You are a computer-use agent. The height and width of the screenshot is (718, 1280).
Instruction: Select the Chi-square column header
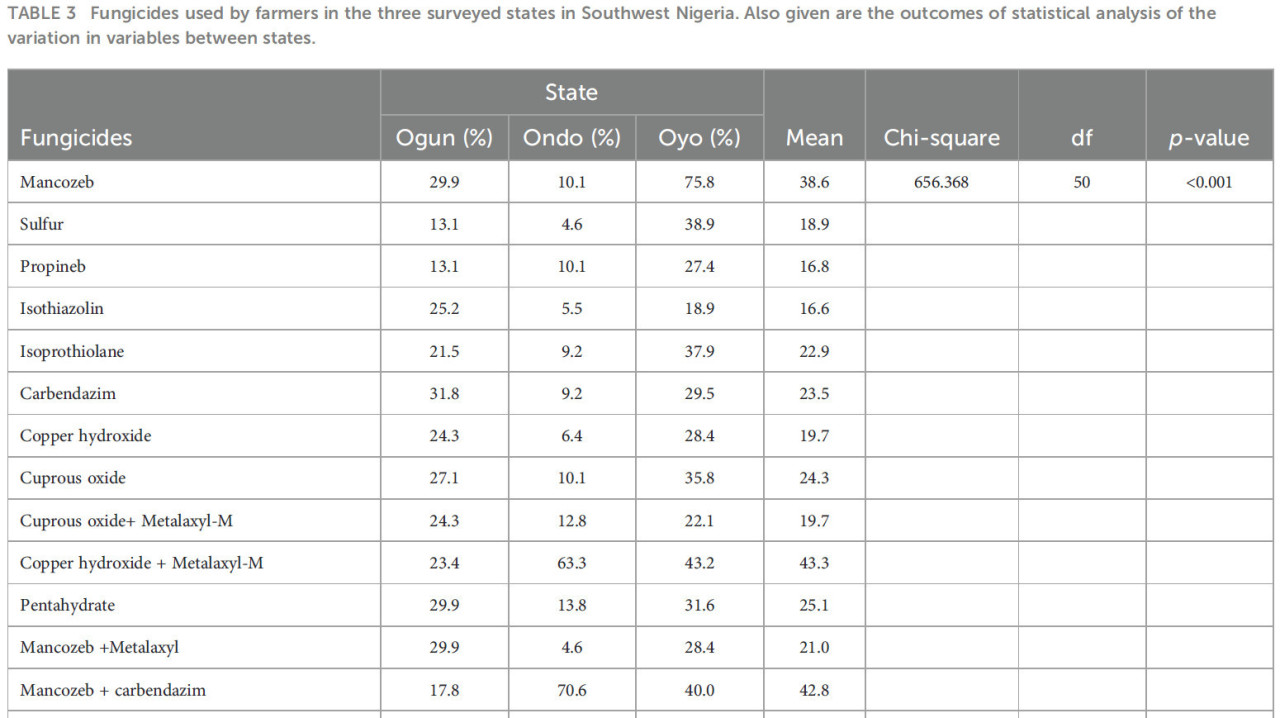941,138
